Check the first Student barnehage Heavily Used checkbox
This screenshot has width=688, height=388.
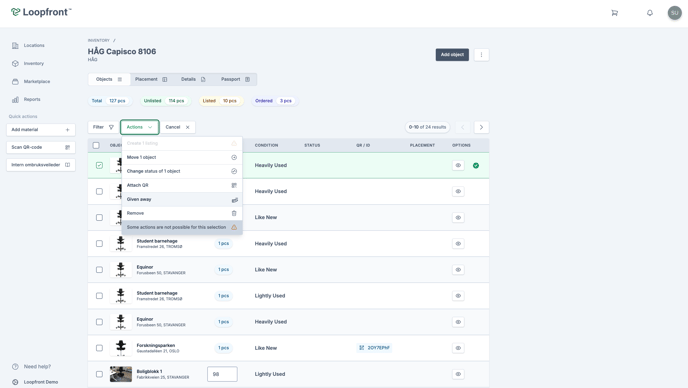99,244
